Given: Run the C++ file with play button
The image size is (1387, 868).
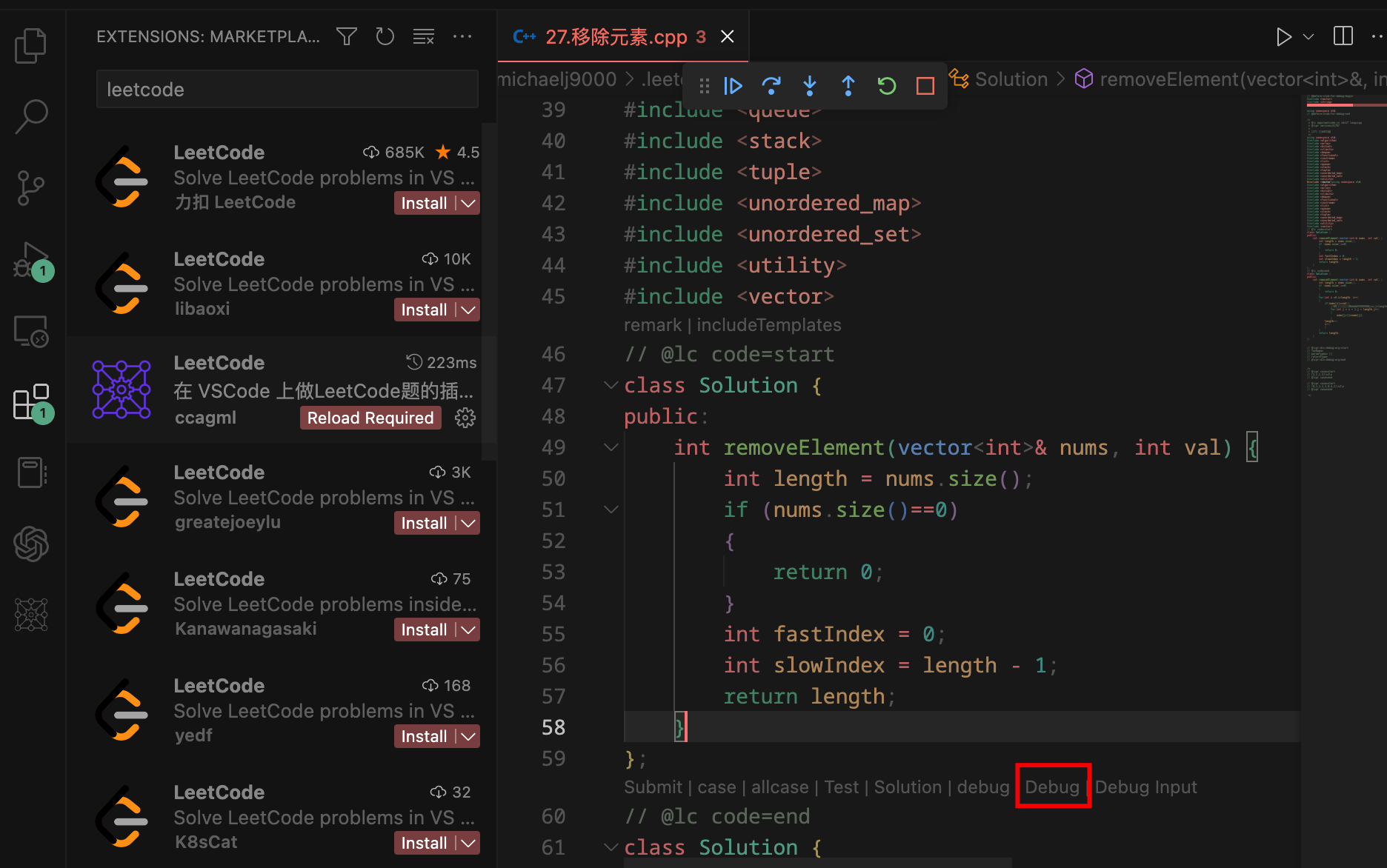Looking at the screenshot, I should 1283,36.
